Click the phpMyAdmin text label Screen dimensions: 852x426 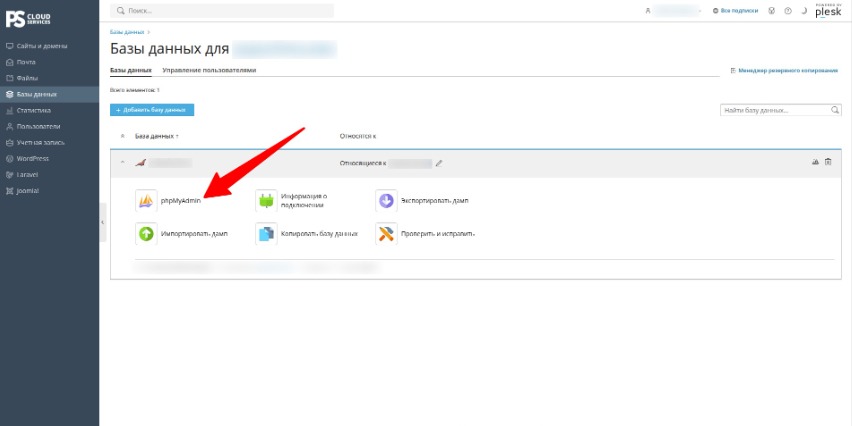(181, 201)
